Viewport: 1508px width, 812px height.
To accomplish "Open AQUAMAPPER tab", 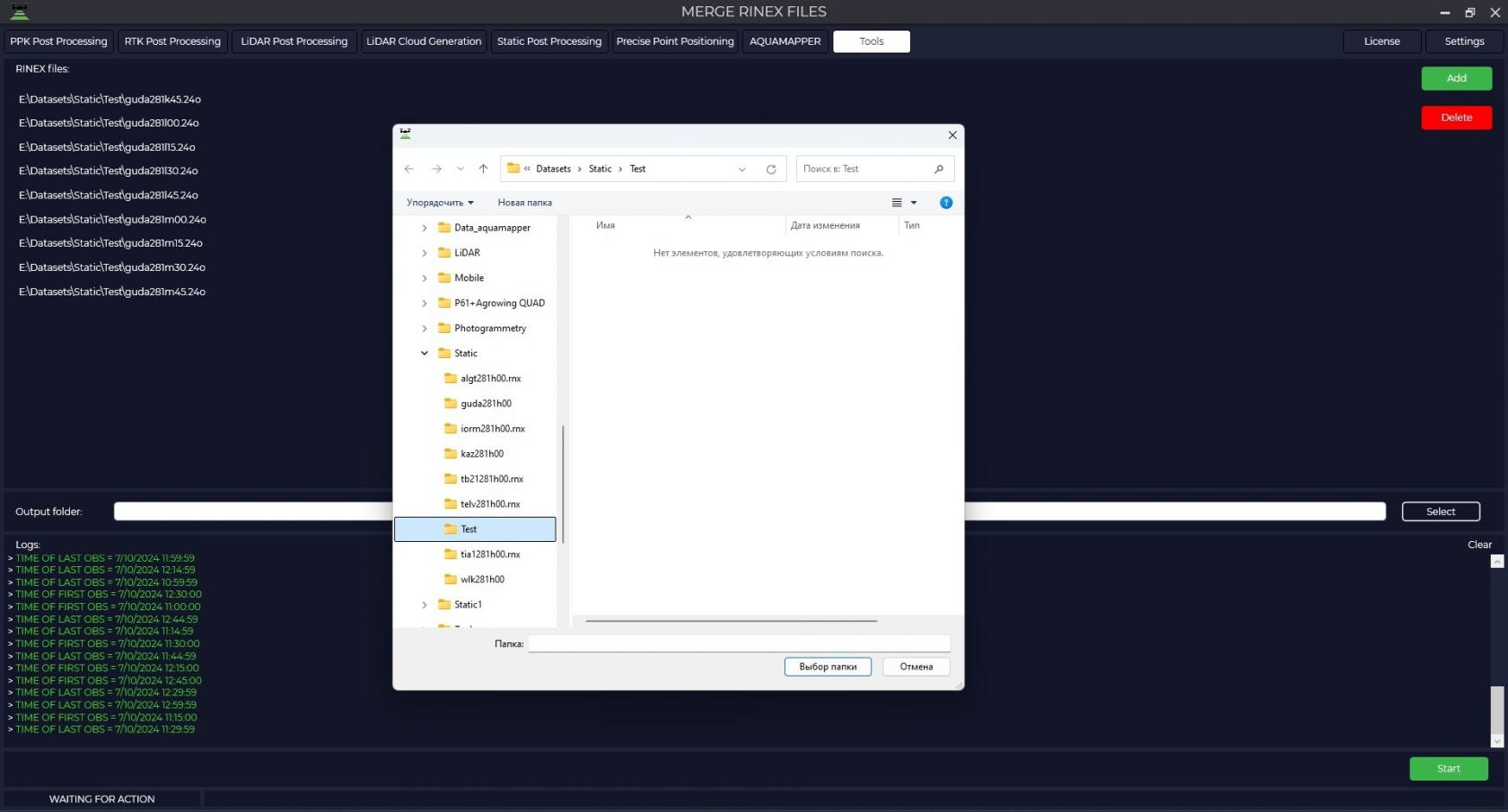I will click(785, 41).
